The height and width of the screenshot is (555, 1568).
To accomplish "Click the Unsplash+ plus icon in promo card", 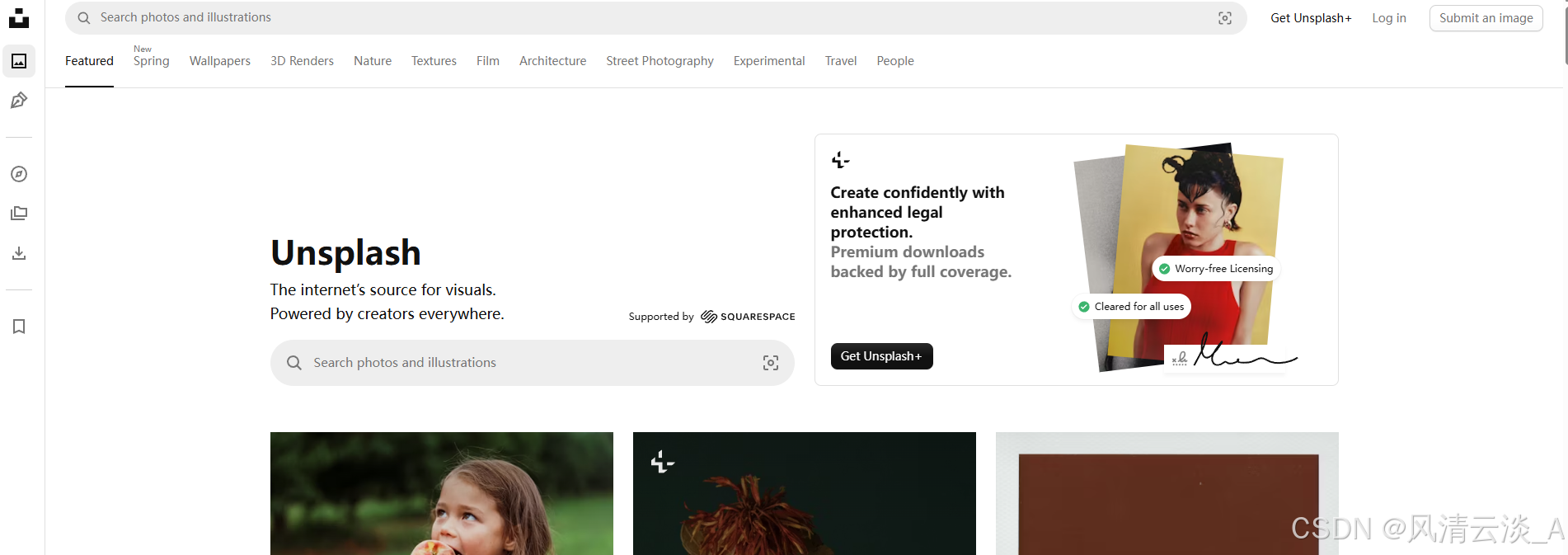I will click(x=840, y=160).
